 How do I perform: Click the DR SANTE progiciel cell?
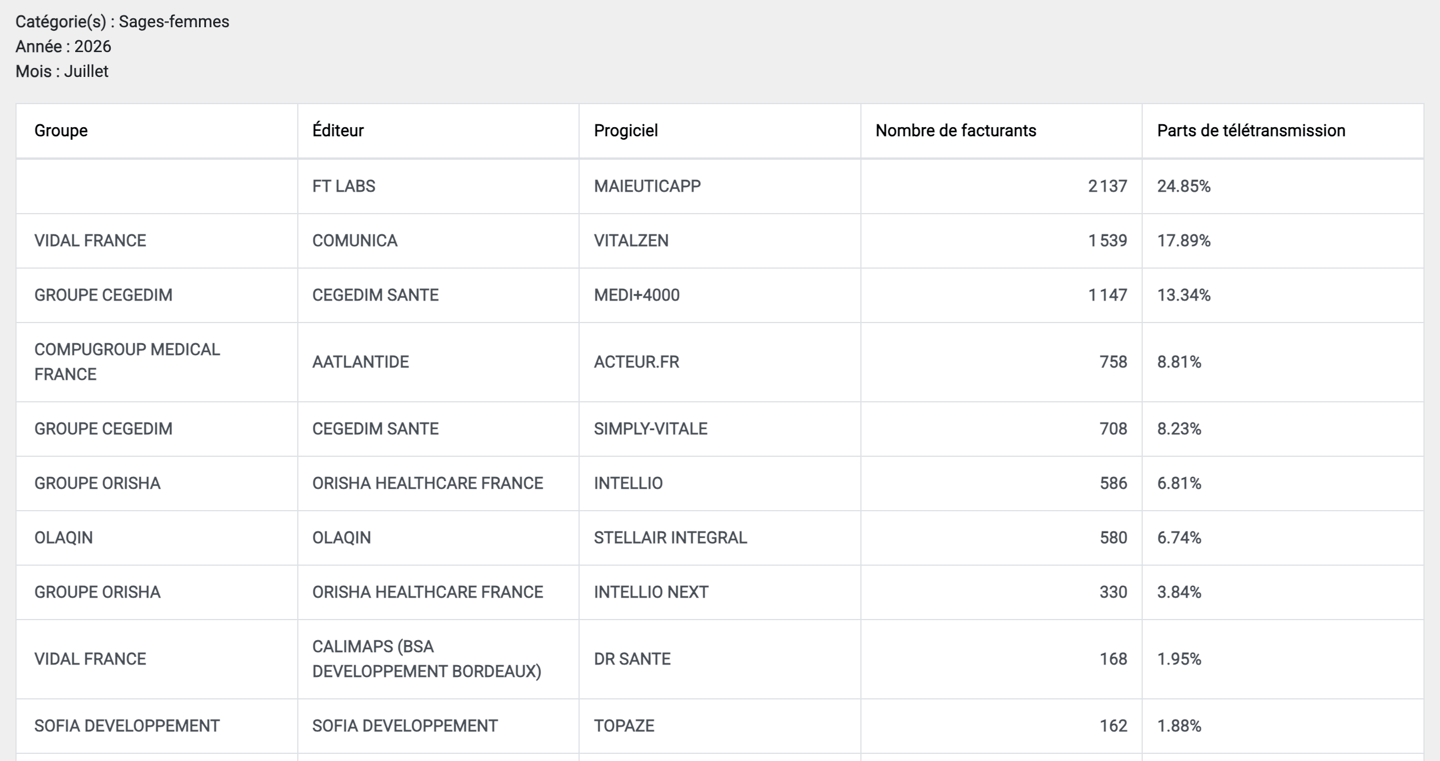point(720,659)
